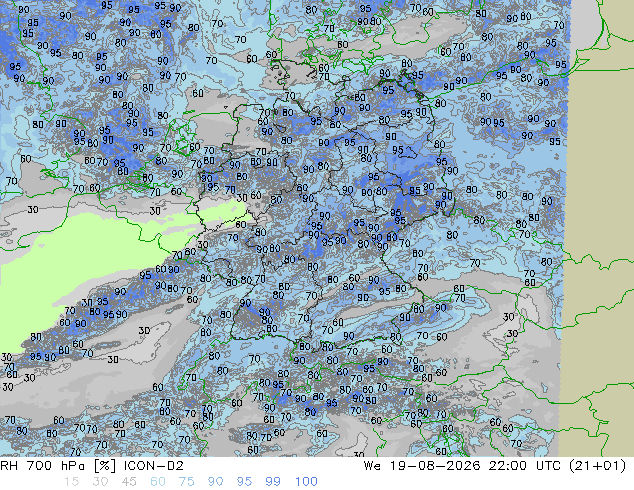Click the 'RH 700 hPa [%] ICON-D2' title
Screen dimensions: 634x490
(92, 466)
